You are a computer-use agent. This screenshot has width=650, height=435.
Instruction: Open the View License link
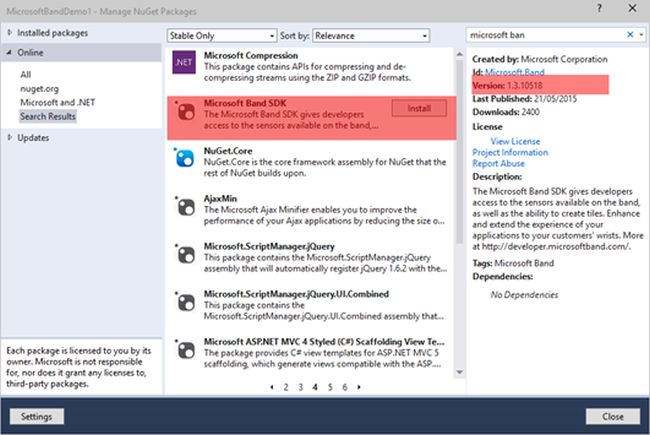[515, 141]
